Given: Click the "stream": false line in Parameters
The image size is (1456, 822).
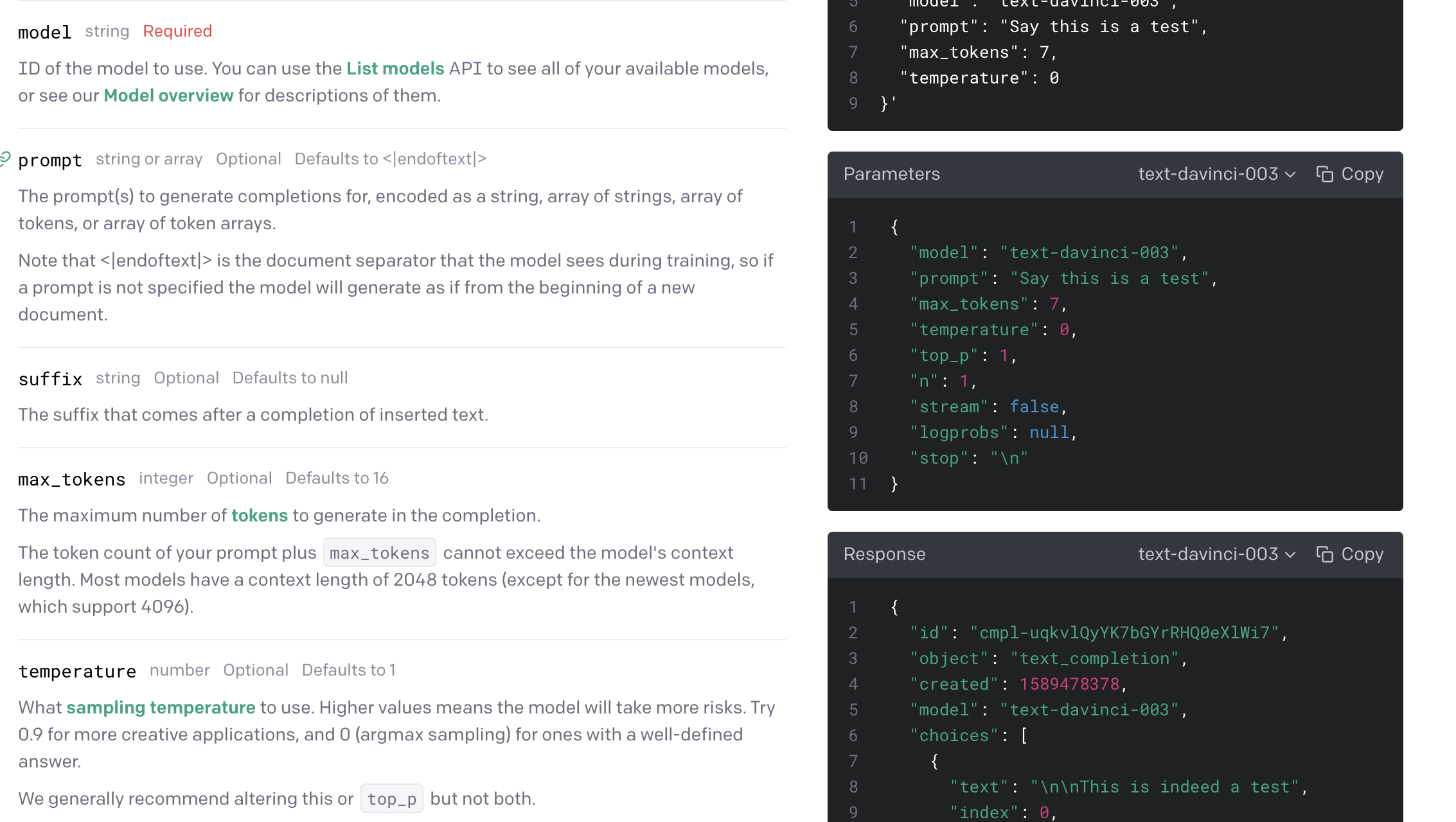Looking at the screenshot, I should 988,407.
